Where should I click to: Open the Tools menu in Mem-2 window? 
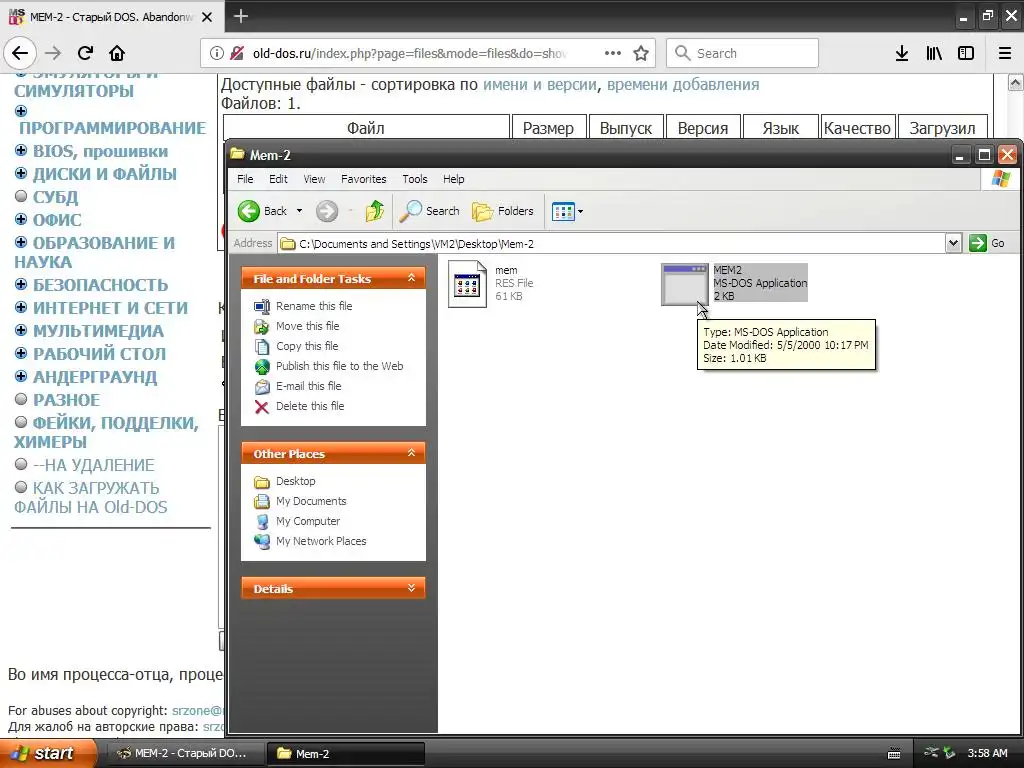click(415, 179)
